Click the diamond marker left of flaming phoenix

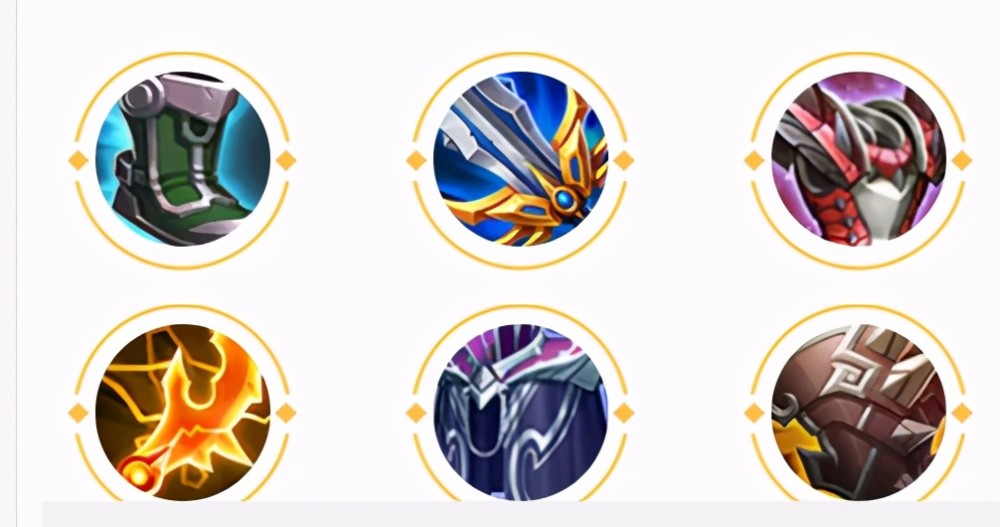78,413
